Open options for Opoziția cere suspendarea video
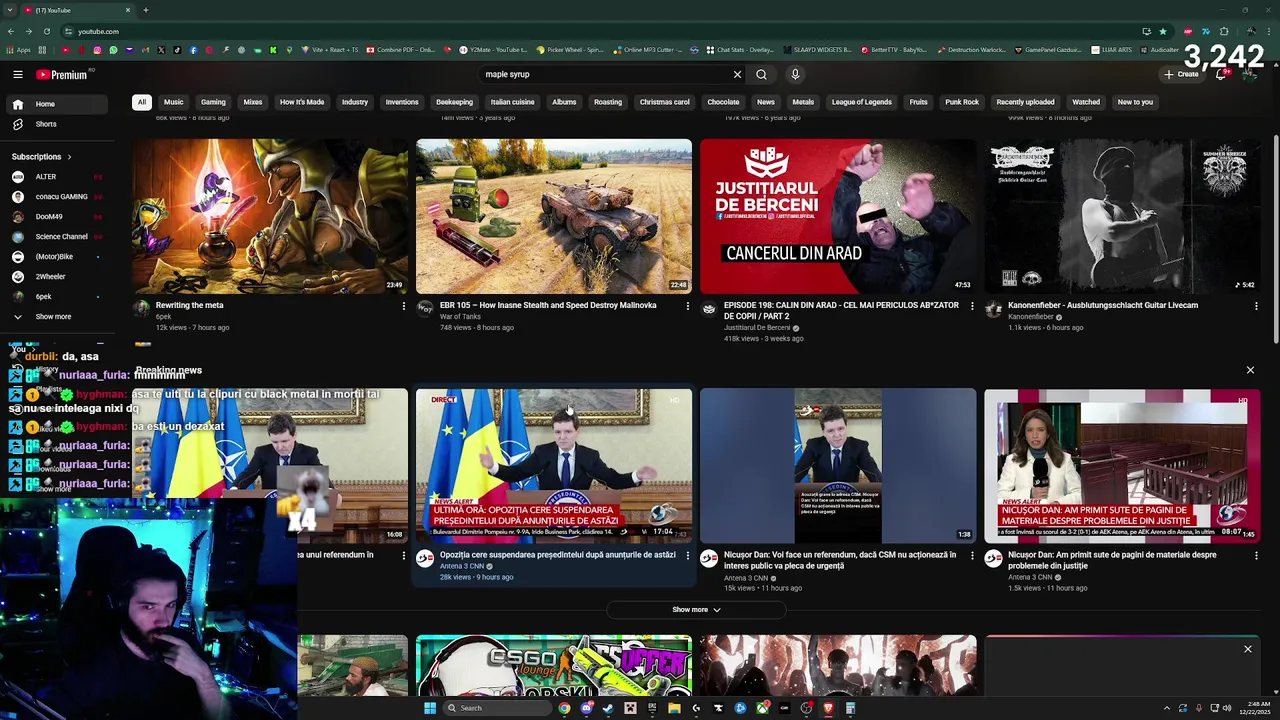 (x=688, y=556)
